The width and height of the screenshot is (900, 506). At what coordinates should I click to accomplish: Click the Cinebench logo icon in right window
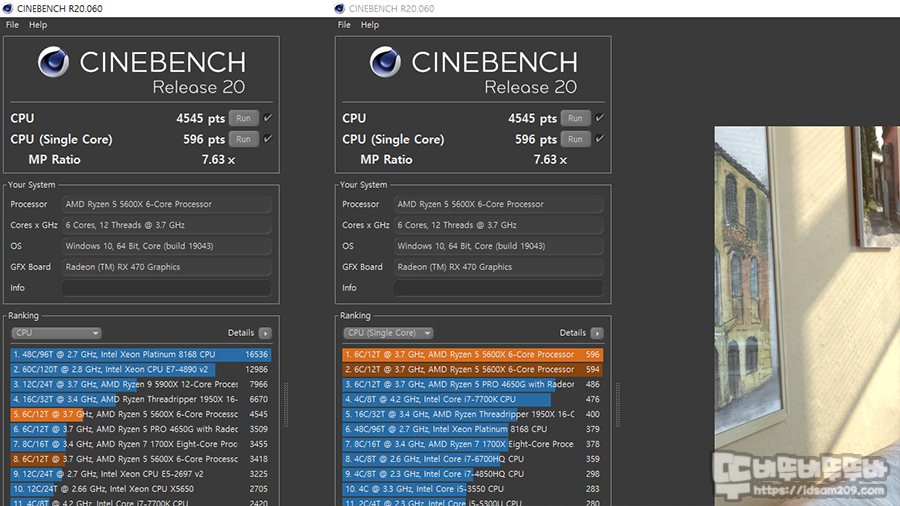[385, 62]
